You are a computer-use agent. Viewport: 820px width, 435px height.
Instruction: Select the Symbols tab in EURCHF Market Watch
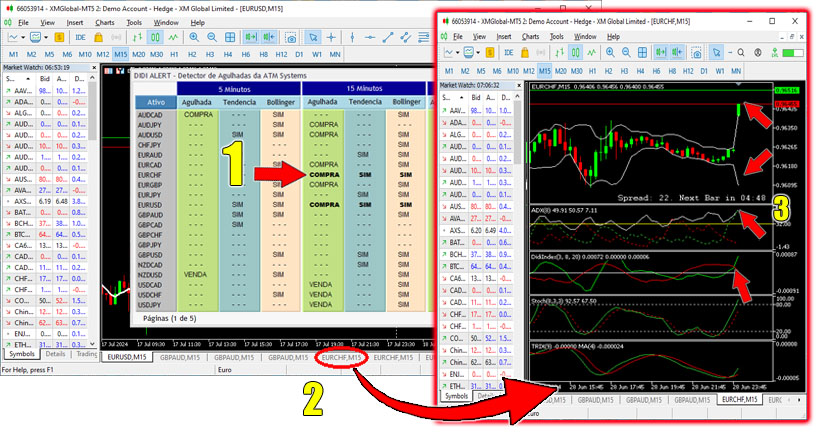click(x=456, y=396)
